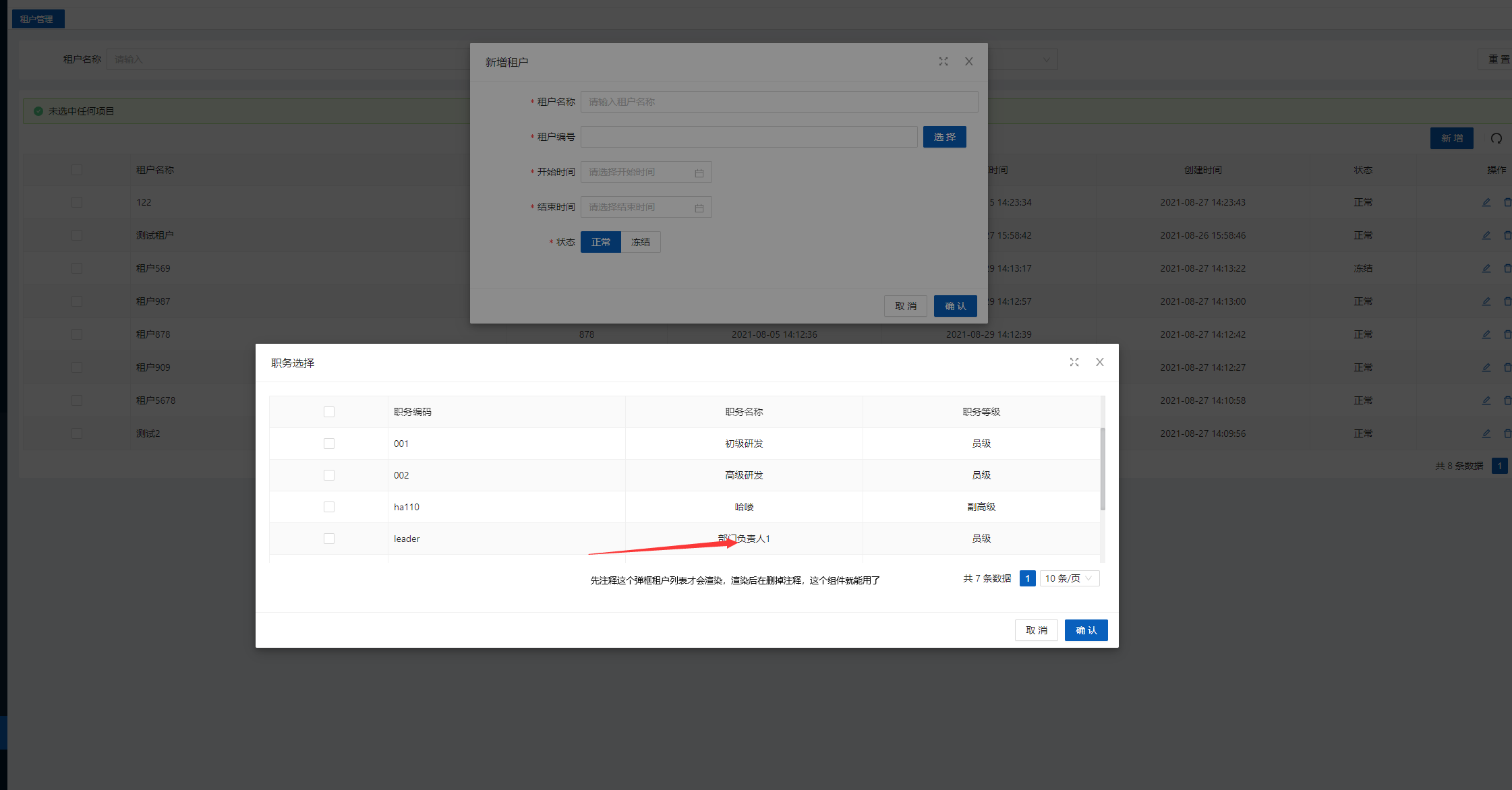The height and width of the screenshot is (790, 1512).
Task: Click the 职务 table vertical scrollbar
Action: [x=1103, y=470]
